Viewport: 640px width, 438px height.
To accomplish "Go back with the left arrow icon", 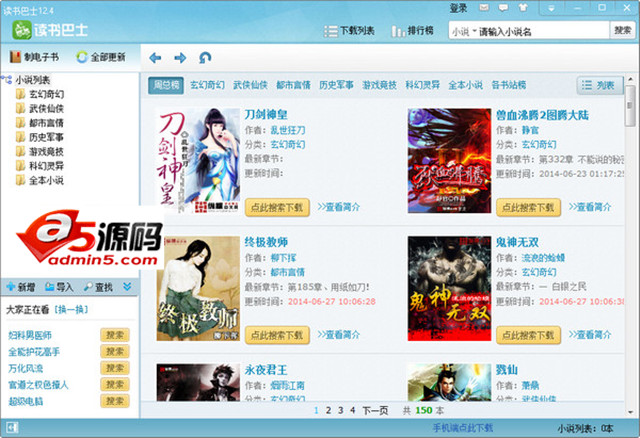I will tap(155, 58).
